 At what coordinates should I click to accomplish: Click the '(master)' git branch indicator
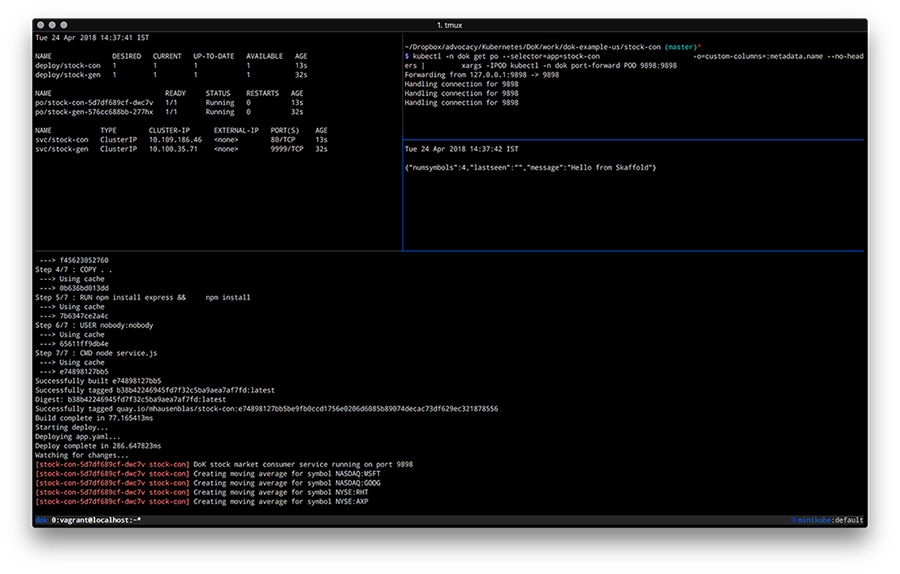click(x=678, y=47)
